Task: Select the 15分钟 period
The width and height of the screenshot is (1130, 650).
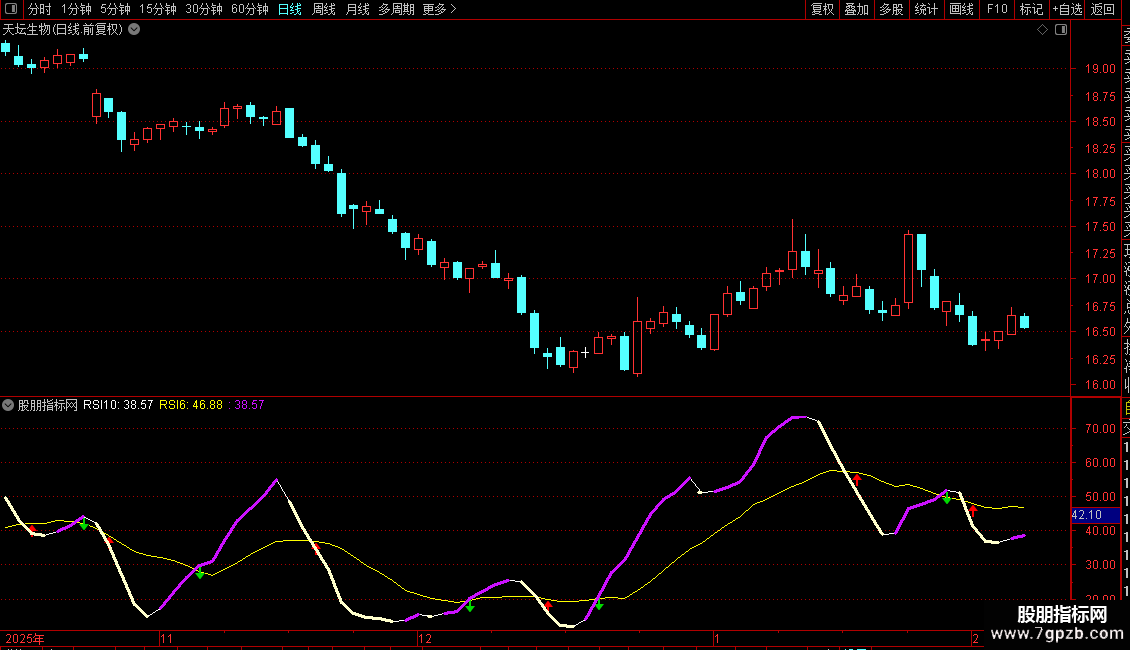Action: pyautogui.click(x=158, y=9)
